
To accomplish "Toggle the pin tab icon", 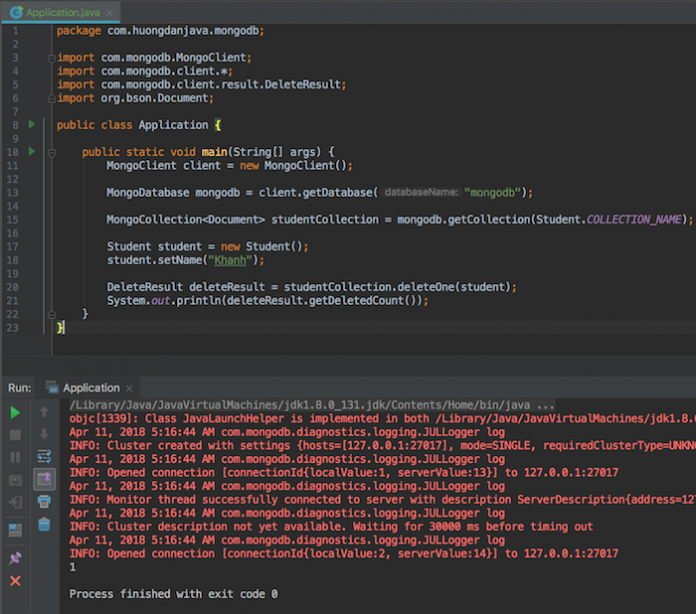I will pyautogui.click(x=15, y=558).
